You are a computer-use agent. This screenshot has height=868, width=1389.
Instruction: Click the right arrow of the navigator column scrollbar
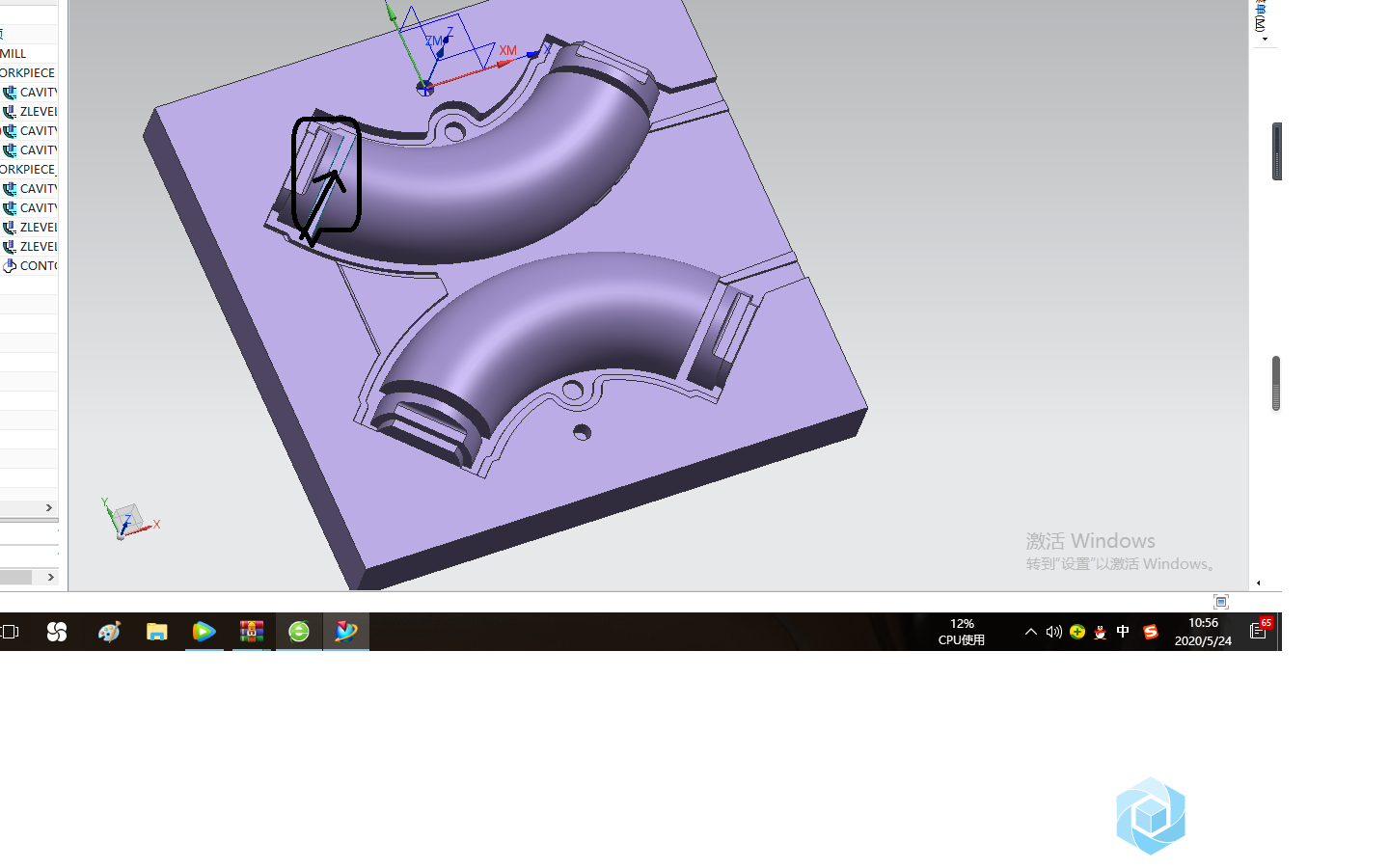click(x=49, y=507)
